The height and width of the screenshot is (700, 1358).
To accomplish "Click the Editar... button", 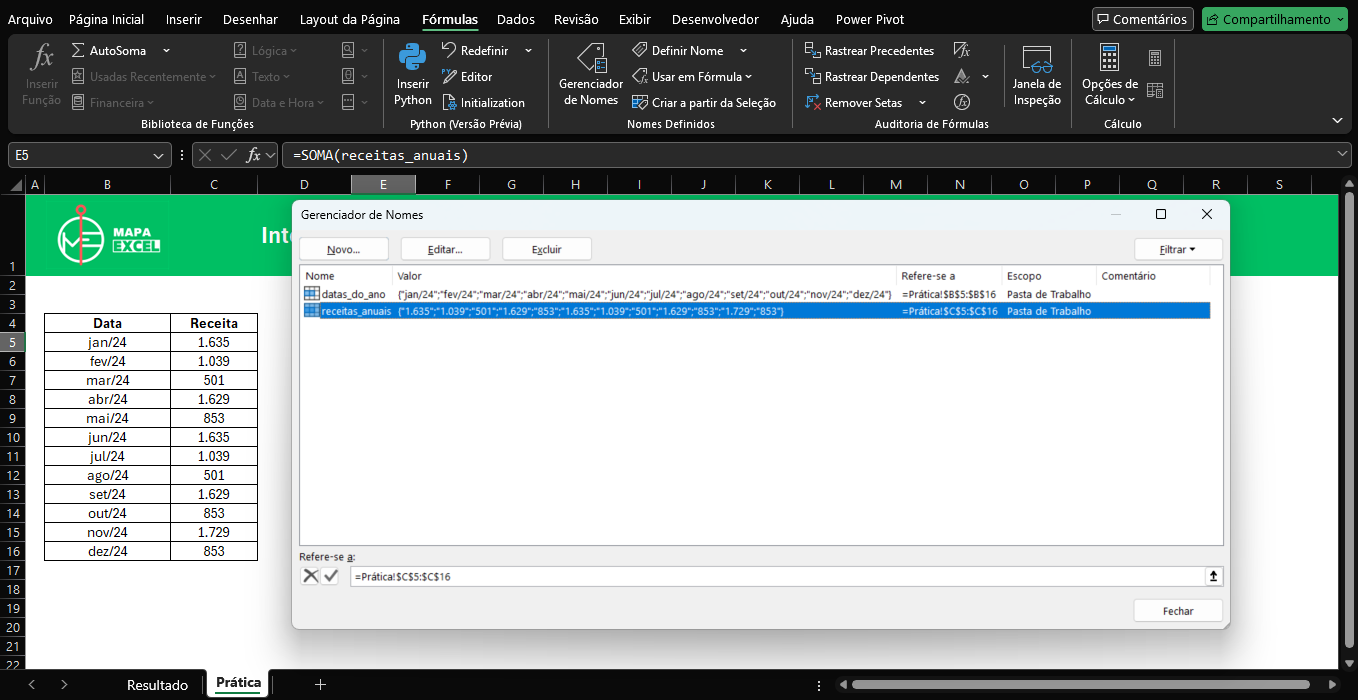I will pyautogui.click(x=445, y=249).
